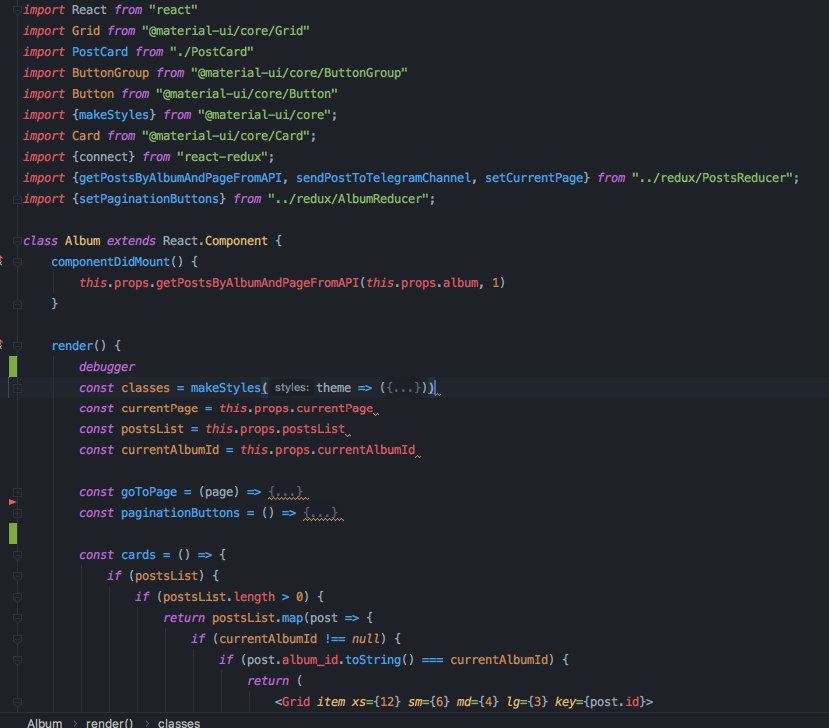The width and height of the screenshot is (829, 728).
Task: Expand goToPage folded gutter marker
Action: [x=17, y=492]
